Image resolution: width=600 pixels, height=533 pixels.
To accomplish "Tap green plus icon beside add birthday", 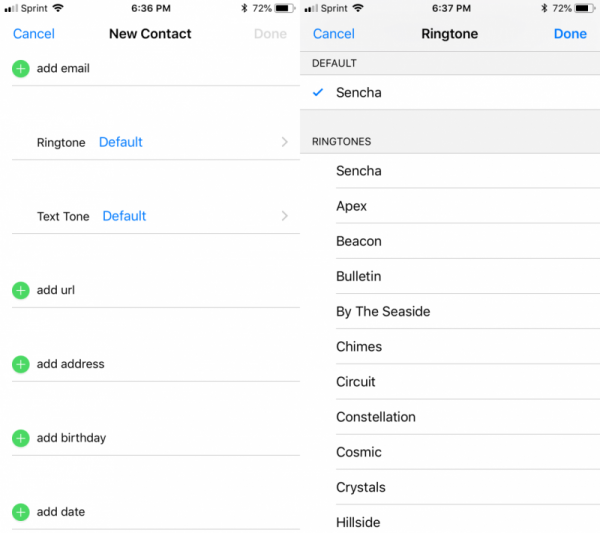I will pyautogui.click(x=20, y=438).
